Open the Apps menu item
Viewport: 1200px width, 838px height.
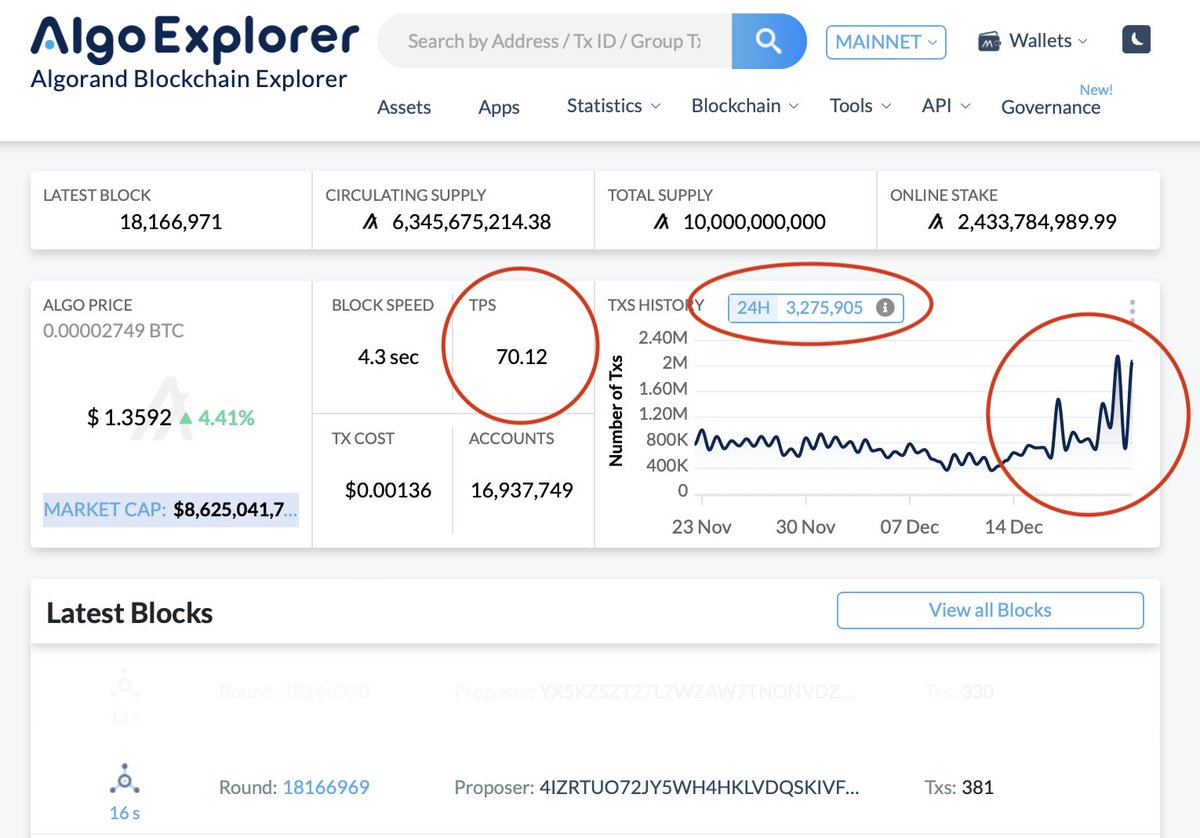click(499, 107)
